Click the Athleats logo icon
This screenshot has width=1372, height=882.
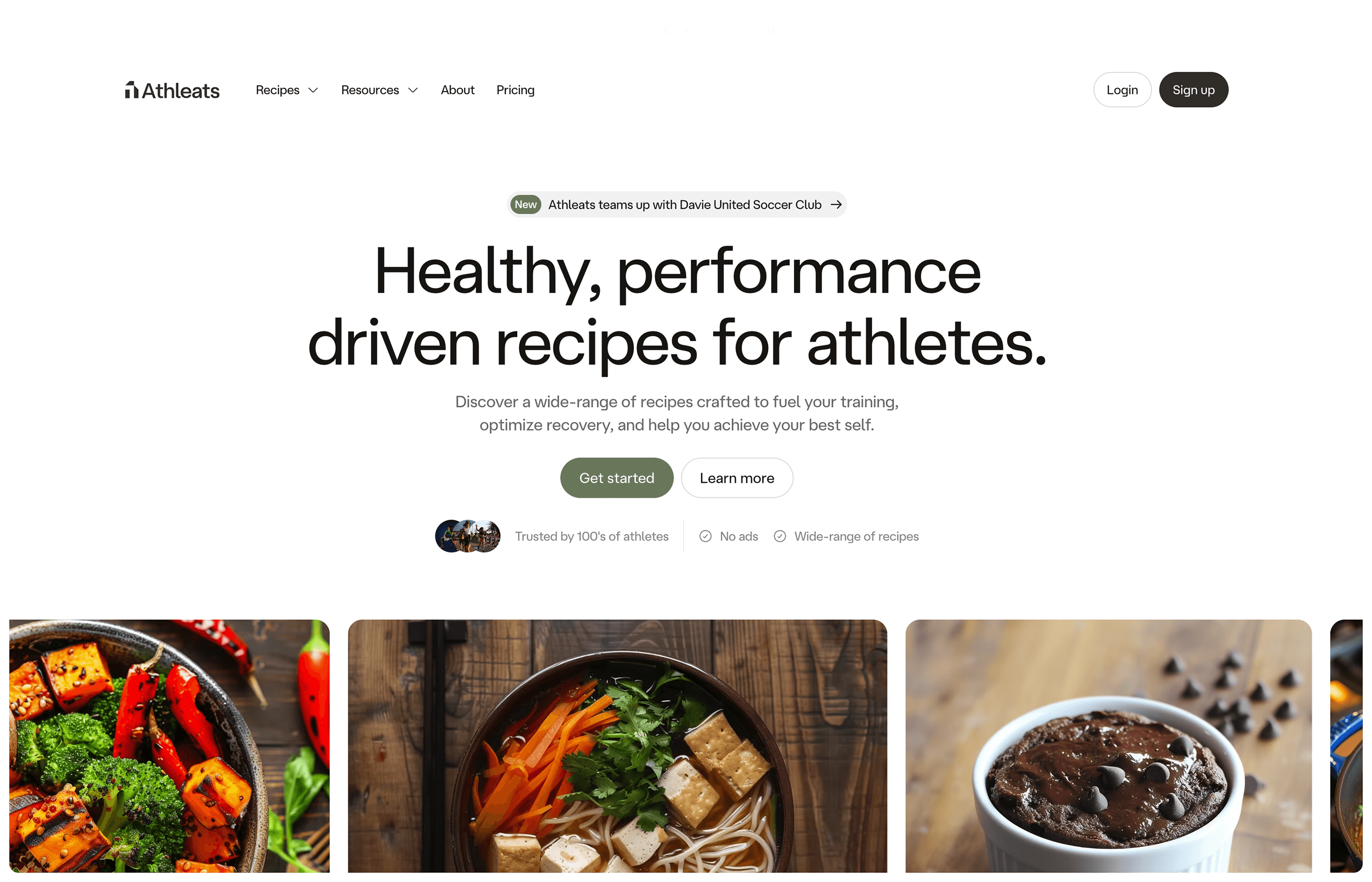[x=132, y=90]
